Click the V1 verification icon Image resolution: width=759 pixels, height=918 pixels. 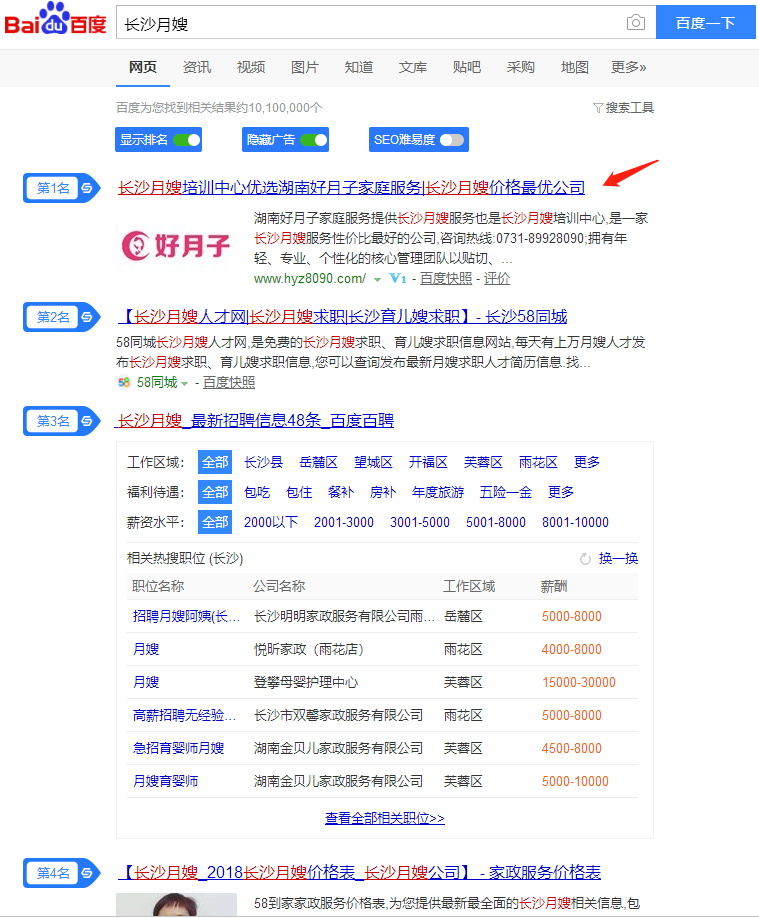[x=398, y=279]
